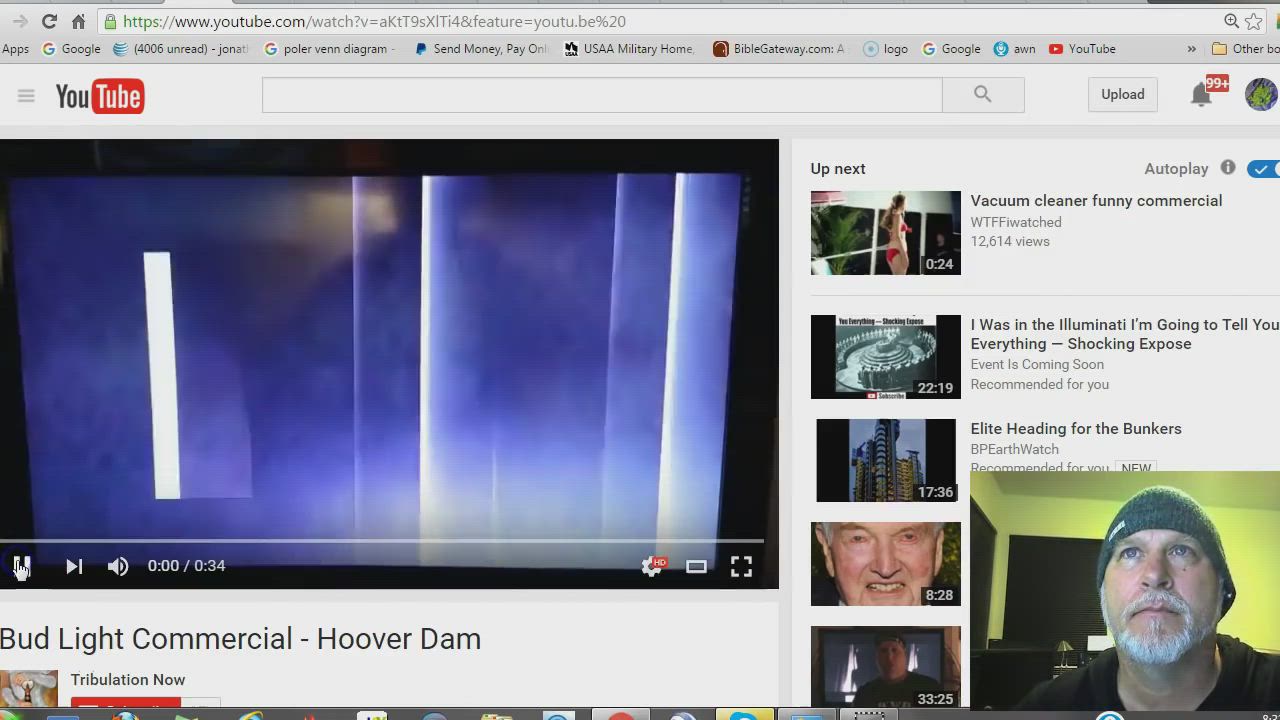Image resolution: width=1280 pixels, height=720 pixels.
Task: Click the YouTube logo
Action: pyautogui.click(x=100, y=96)
